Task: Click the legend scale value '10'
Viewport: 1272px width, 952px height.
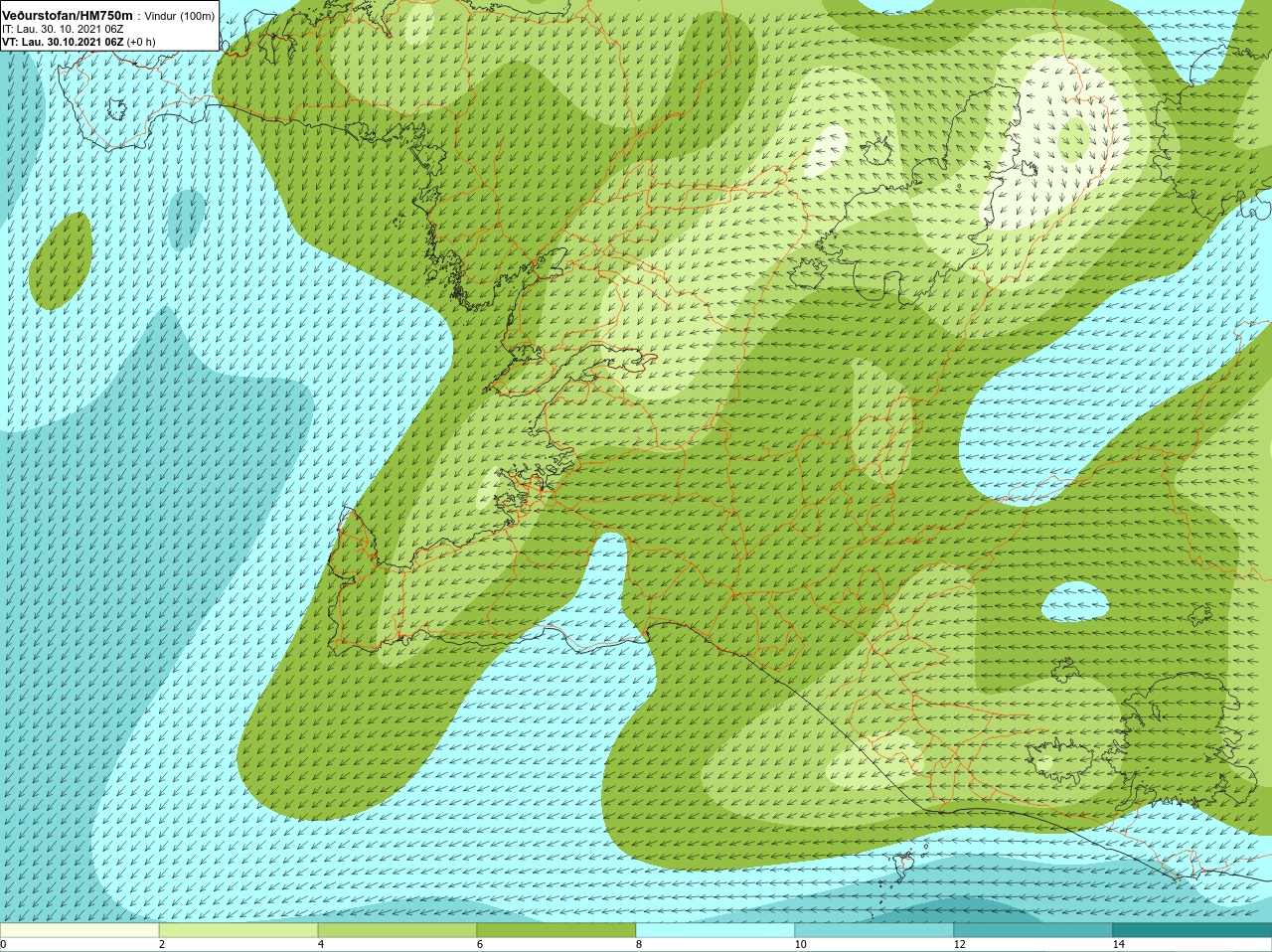Action: (x=800, y=945)
